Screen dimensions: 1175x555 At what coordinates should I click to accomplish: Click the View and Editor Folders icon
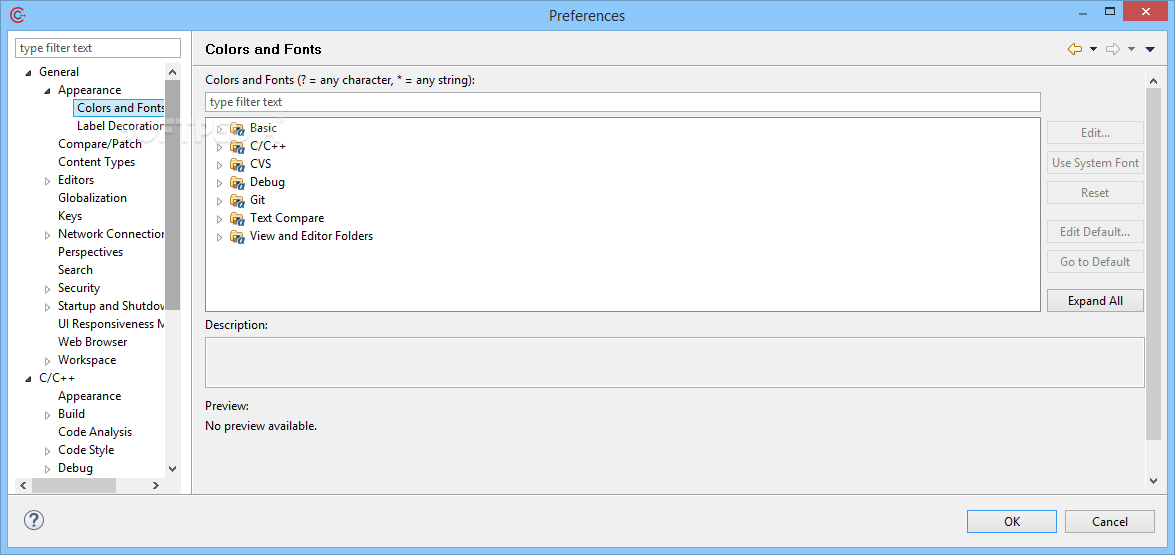[238, 236]
